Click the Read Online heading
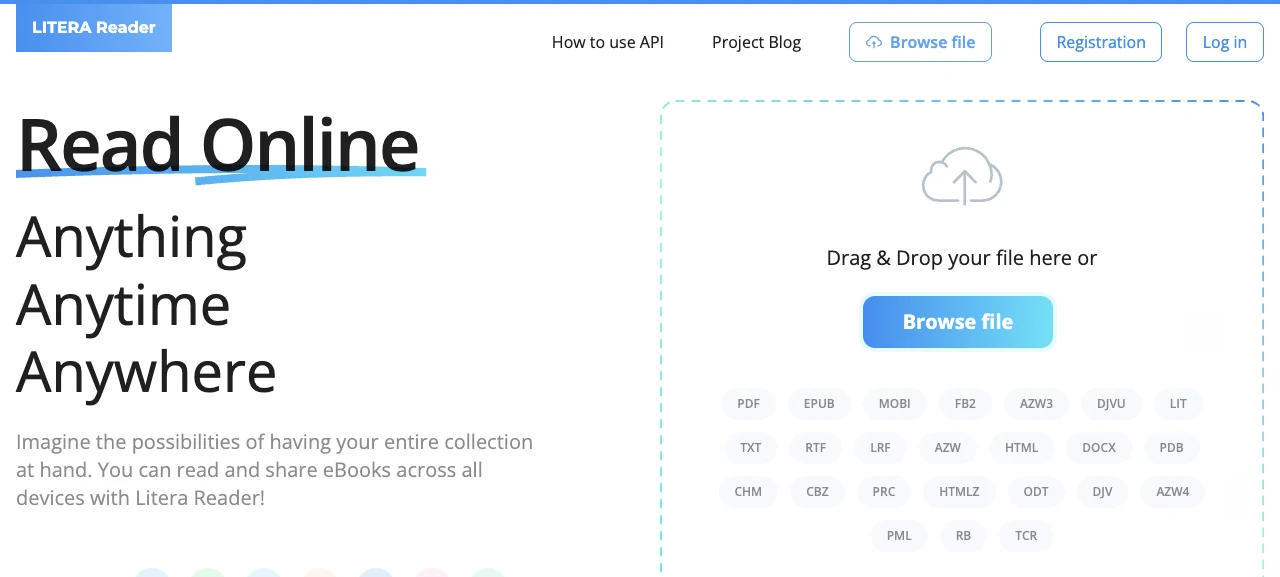Viewport: 1280px width, 577px height. 218,145
